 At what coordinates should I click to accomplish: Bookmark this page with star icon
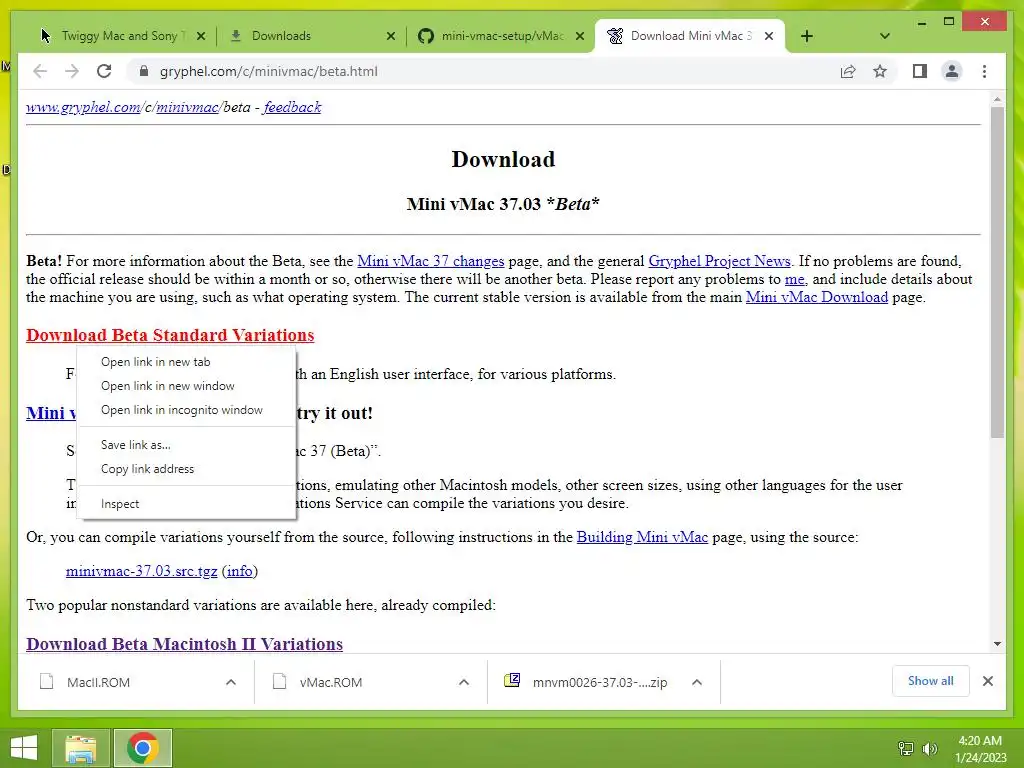tap(880, 71)
